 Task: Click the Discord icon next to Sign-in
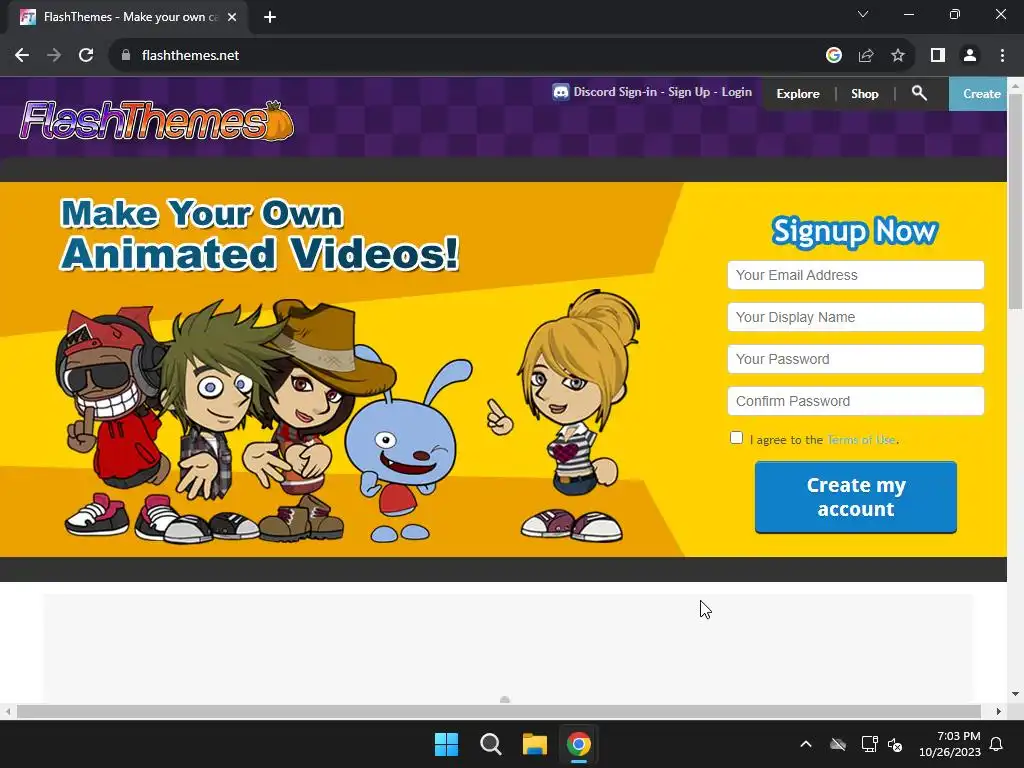click(560, 92)
